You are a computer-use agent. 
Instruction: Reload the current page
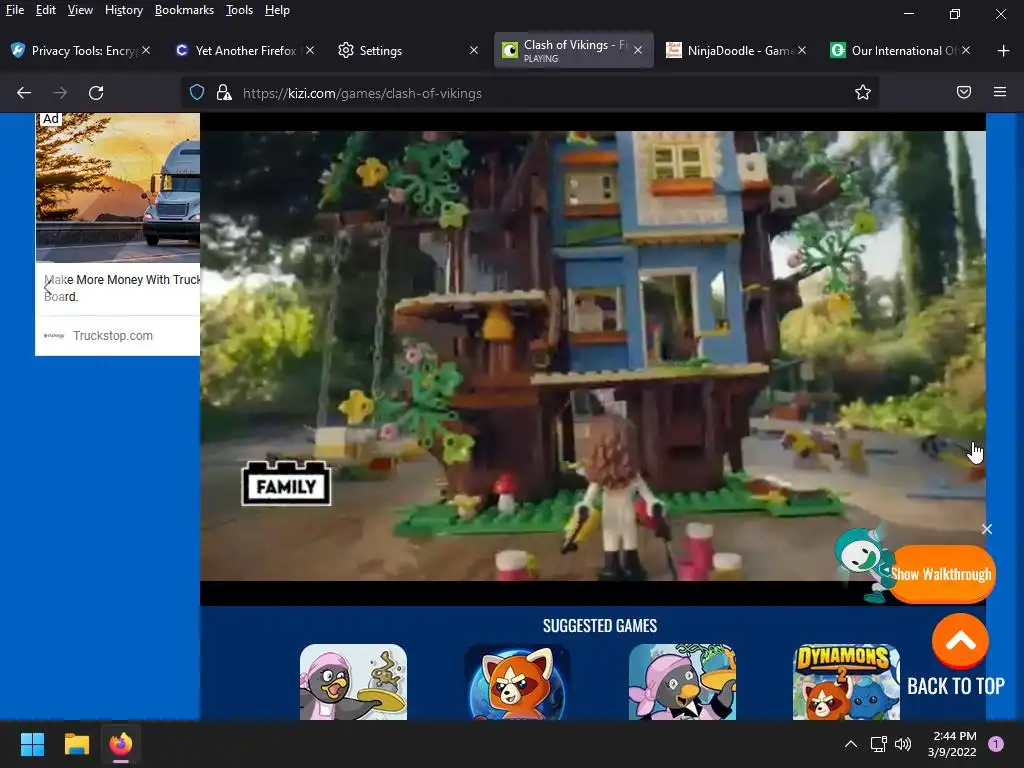point(96,93)
